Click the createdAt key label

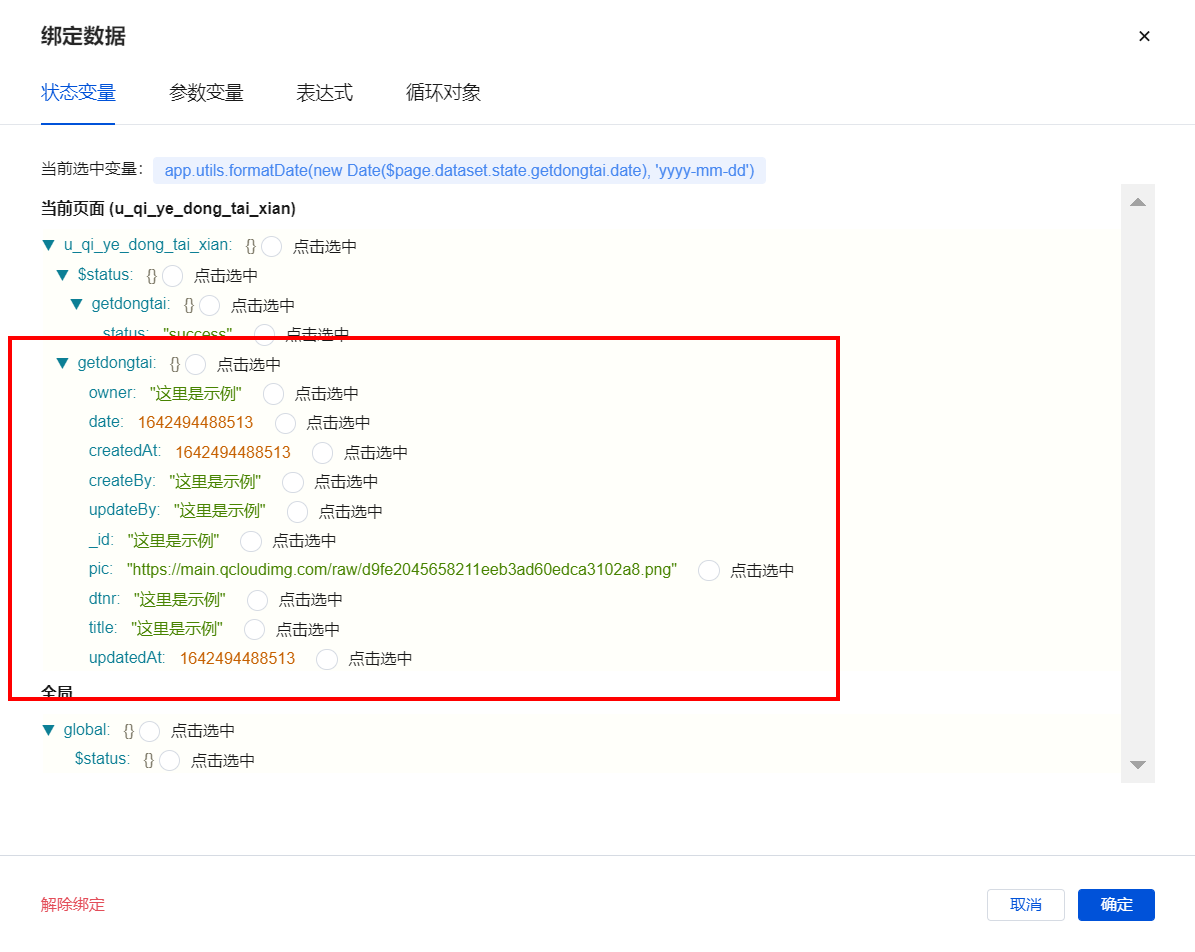(x=125, y=451)
